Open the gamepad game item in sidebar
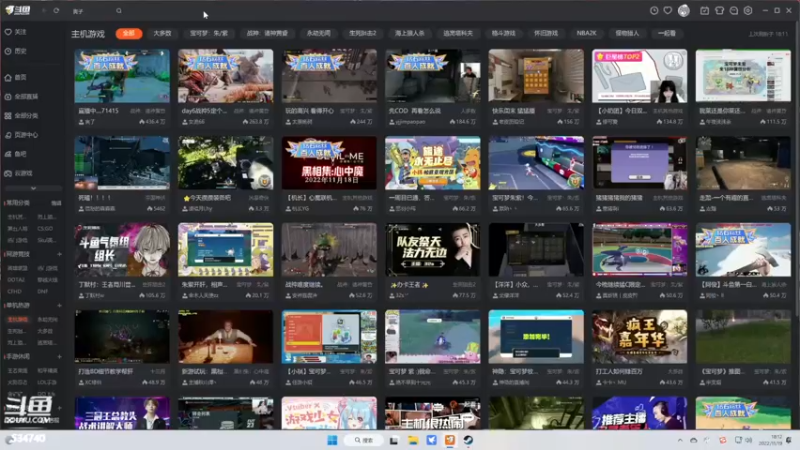 [x=18, y=173]
